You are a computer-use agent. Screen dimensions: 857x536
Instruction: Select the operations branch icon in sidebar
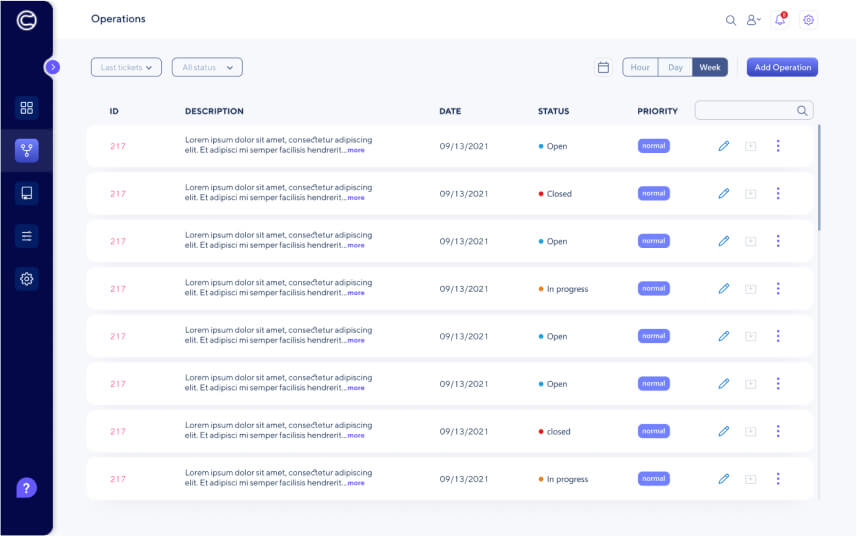[27, 150]
